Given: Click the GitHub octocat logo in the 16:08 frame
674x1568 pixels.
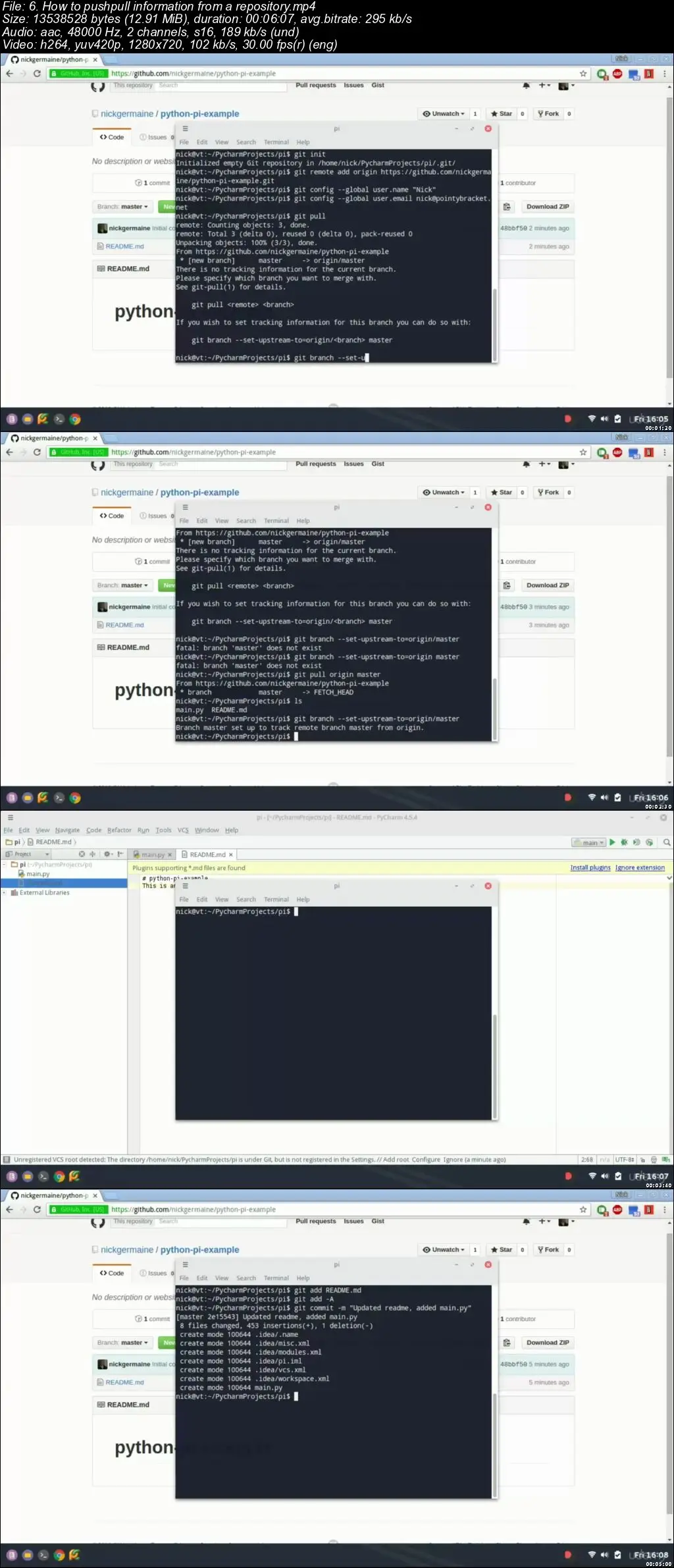Looking at the screenshot, I should pyautogui.click(x=98, y=1222).
